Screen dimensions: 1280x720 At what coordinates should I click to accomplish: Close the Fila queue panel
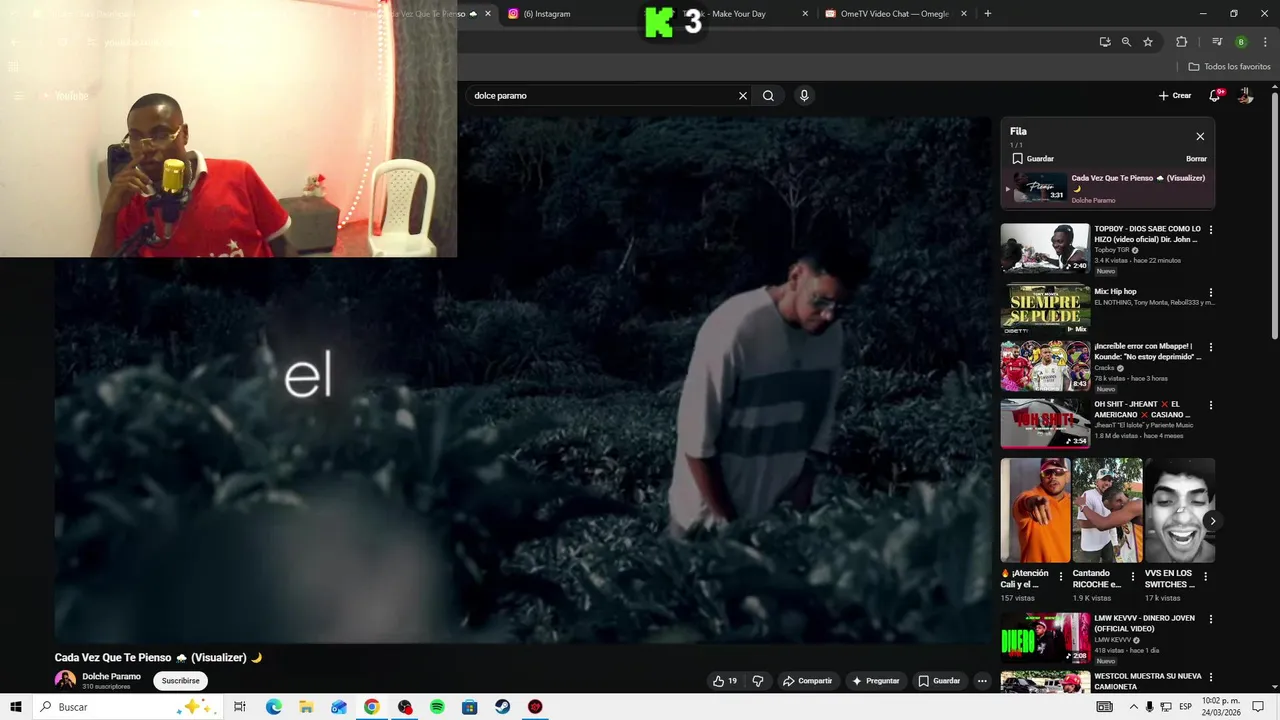(1200, 137)
